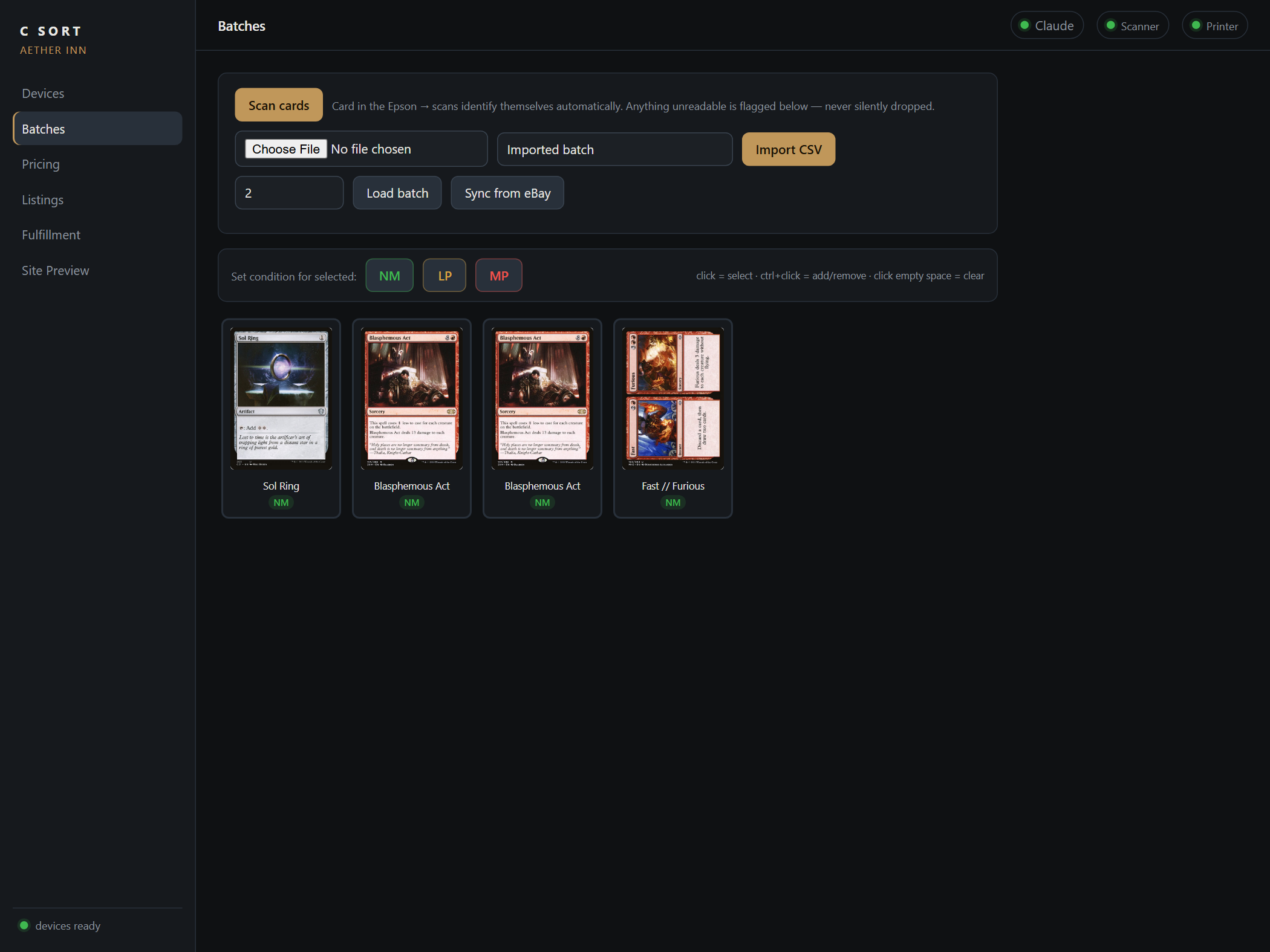Click Sync from eBay
This screenshot has width=1270, height=952.
[x=507, y=193]
